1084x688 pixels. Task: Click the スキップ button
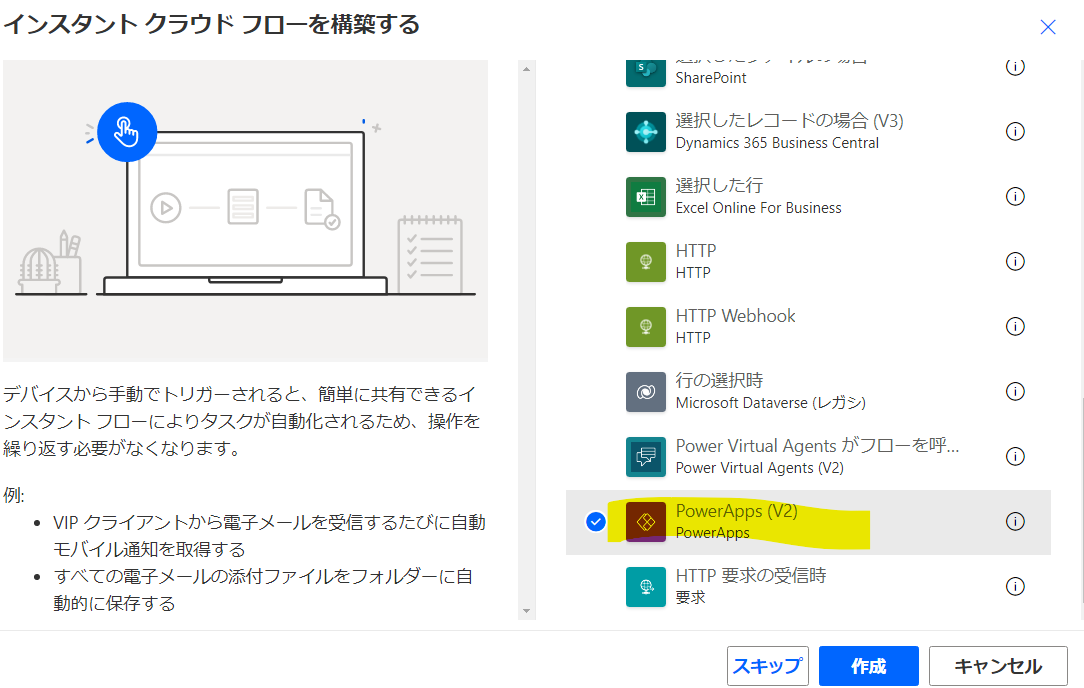tap(767, 666)
